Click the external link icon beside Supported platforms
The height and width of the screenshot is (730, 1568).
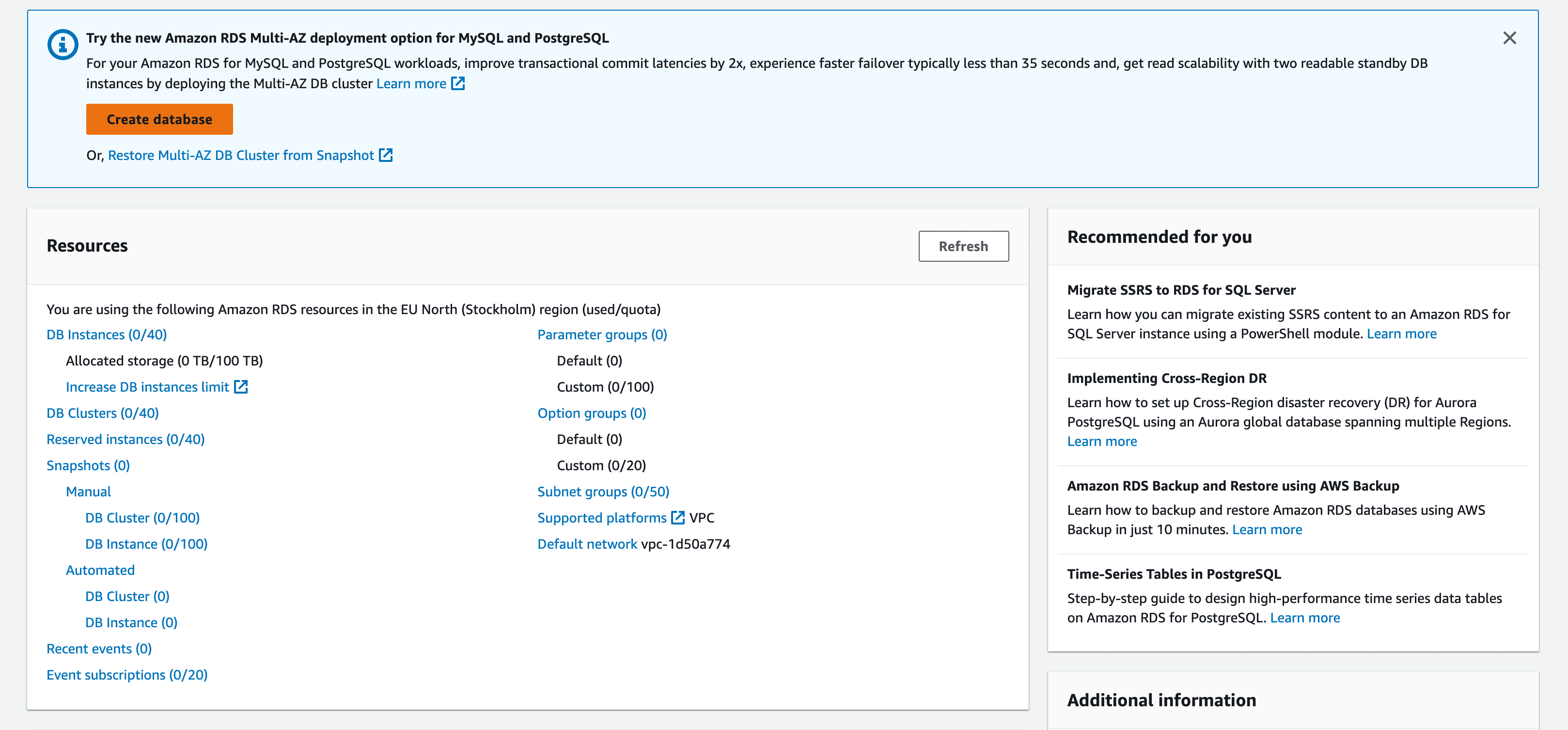pyautogui.click(x=677, y=518)
